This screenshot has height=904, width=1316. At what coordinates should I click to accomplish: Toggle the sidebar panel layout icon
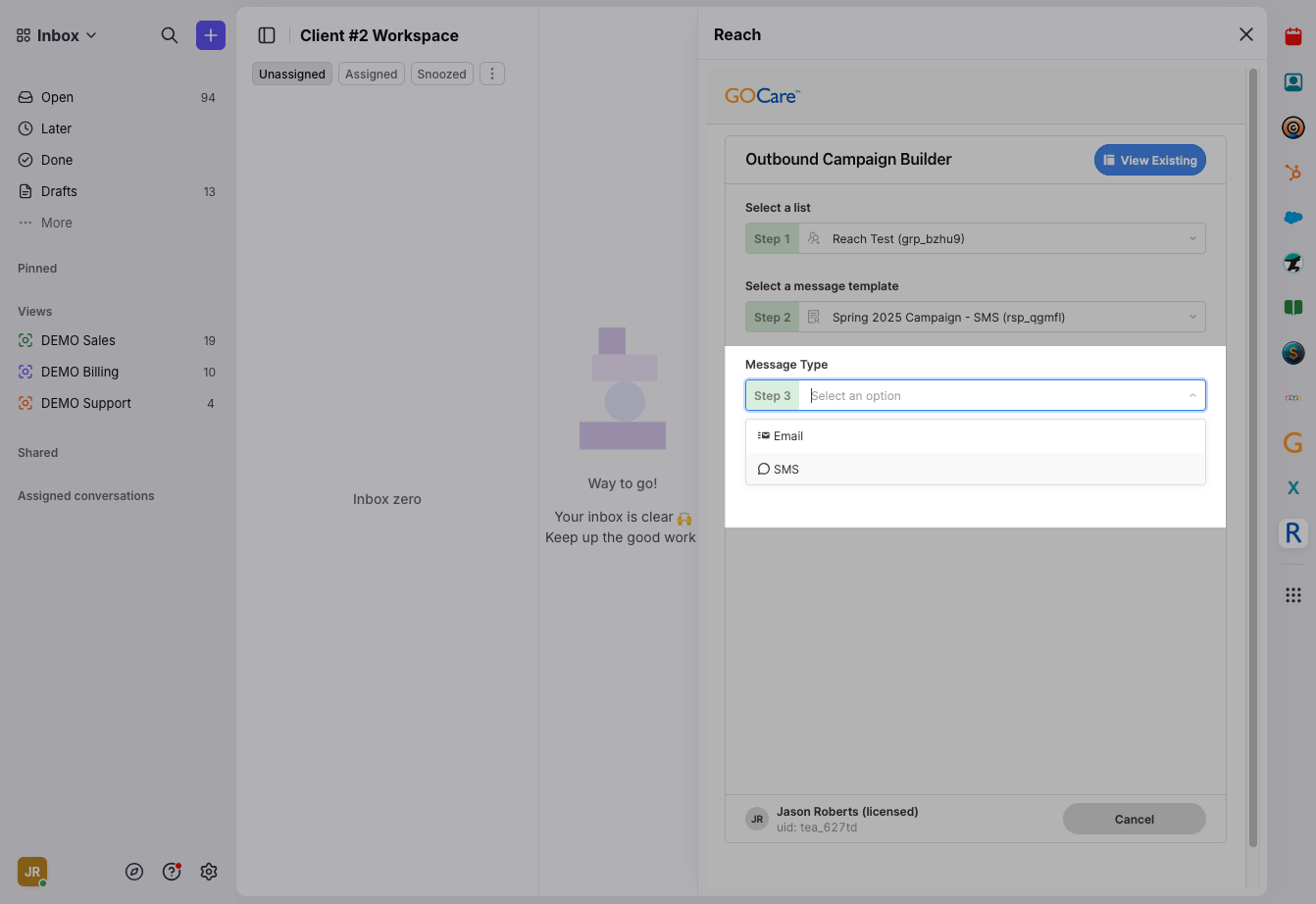tap(267, 35)
